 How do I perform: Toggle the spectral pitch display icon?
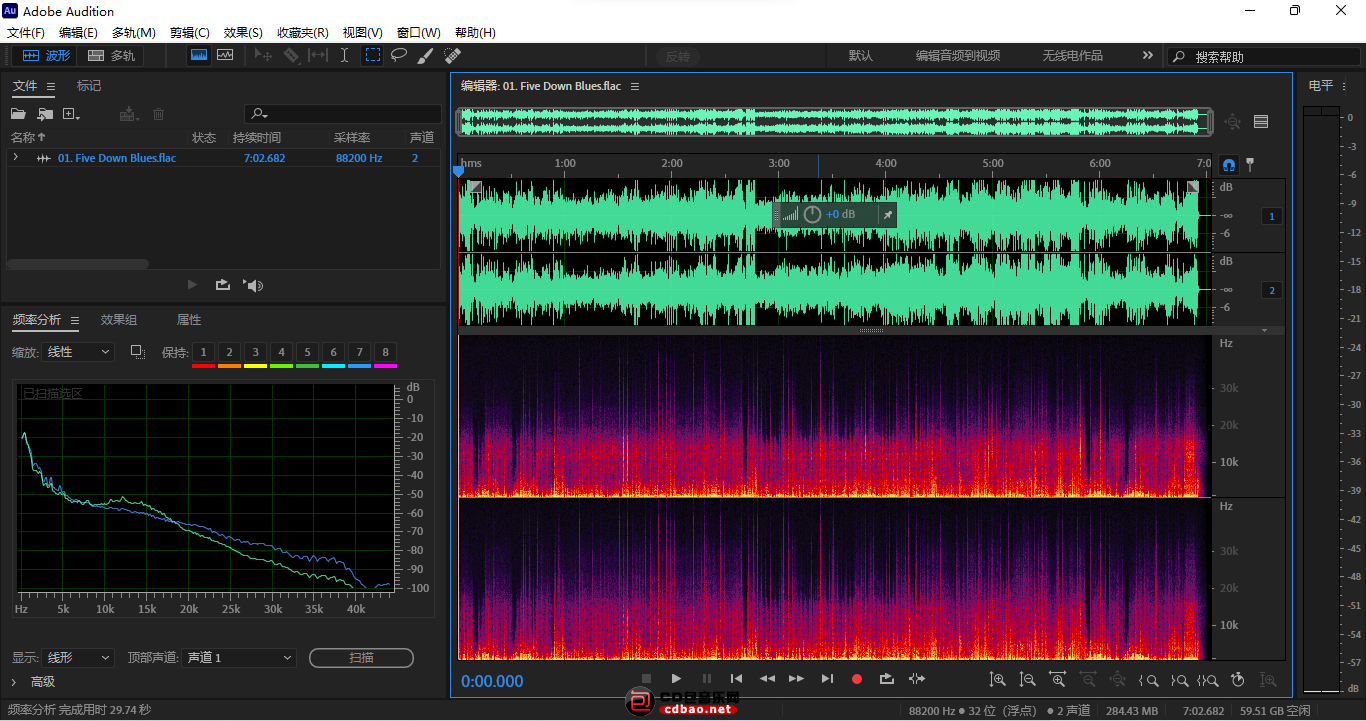pyautogui.click(x=225, y=55)
